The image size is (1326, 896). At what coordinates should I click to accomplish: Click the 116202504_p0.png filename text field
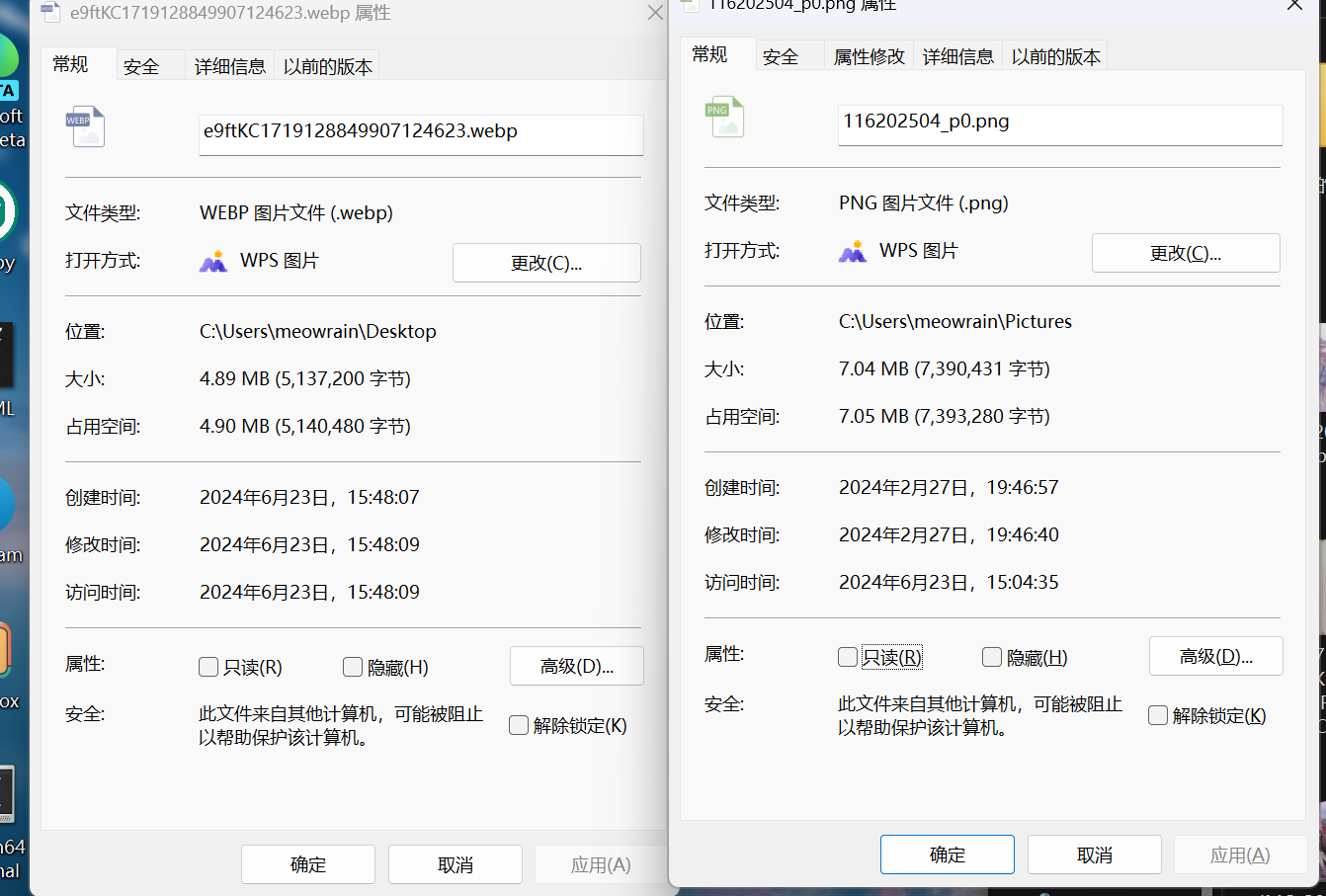[x=1059, y=122]
